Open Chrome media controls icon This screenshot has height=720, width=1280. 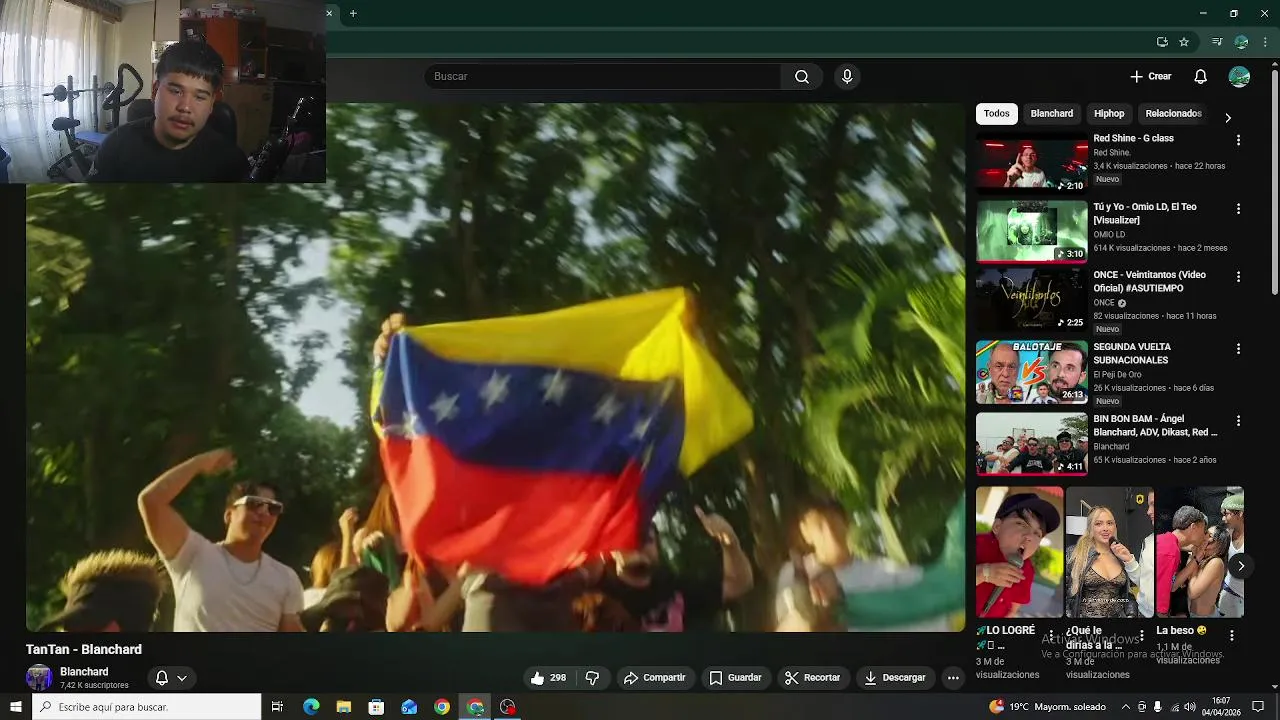click(x=1217, y=42)
